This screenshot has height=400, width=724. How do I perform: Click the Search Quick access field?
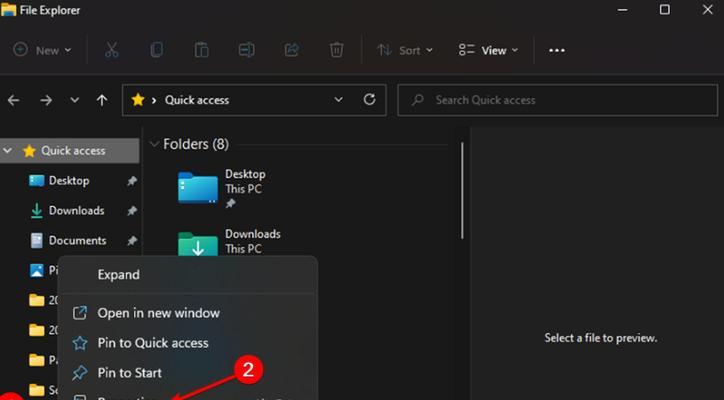pyautogui.click(x=558, y=100)
